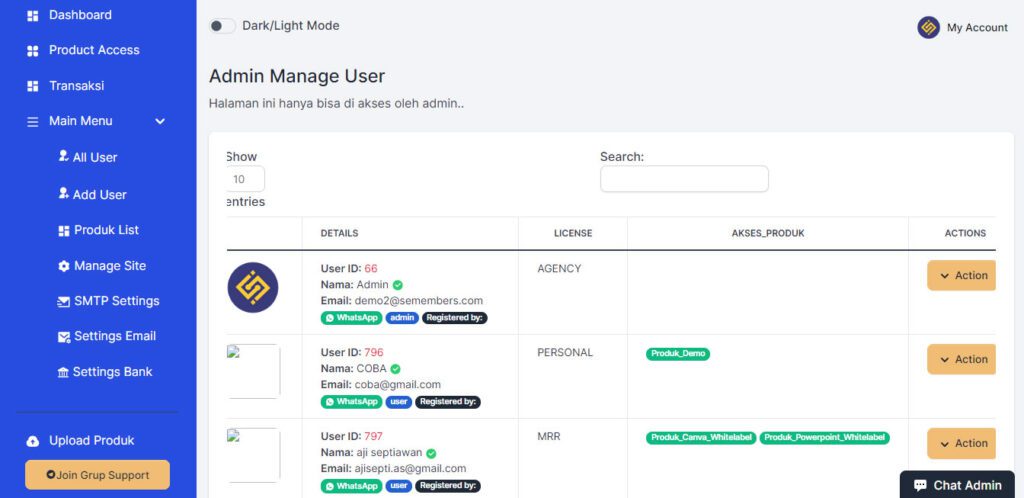Go to Transaksi in the sidebar
The width and height of the screenshot is (1024, 498).
point(76,86)
